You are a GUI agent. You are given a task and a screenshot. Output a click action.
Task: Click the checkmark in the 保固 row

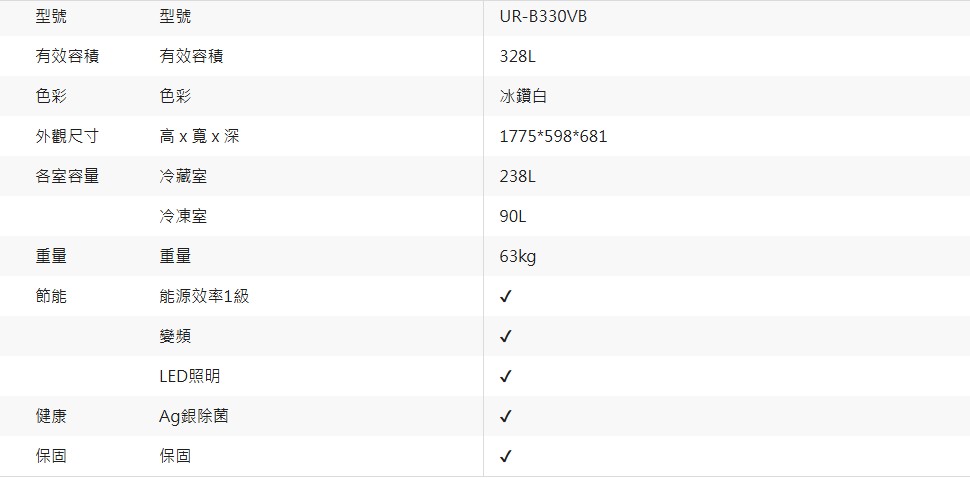pos(506,457)
